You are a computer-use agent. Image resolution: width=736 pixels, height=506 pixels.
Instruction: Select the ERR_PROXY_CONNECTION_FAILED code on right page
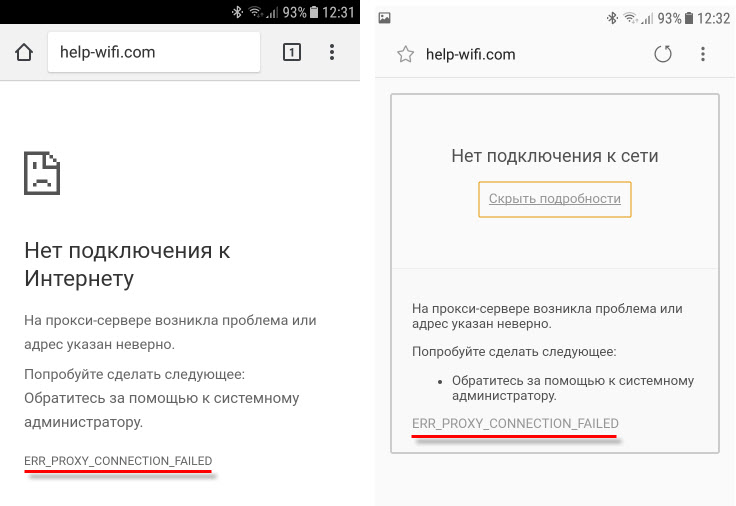point(515,424)
